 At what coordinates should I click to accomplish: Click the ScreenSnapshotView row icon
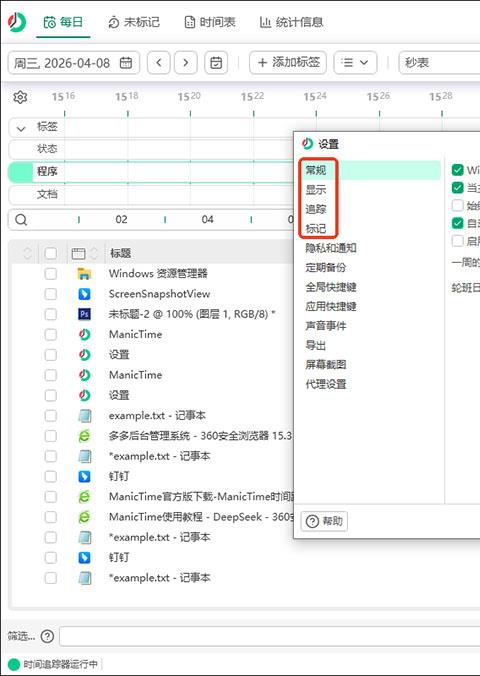84,294
